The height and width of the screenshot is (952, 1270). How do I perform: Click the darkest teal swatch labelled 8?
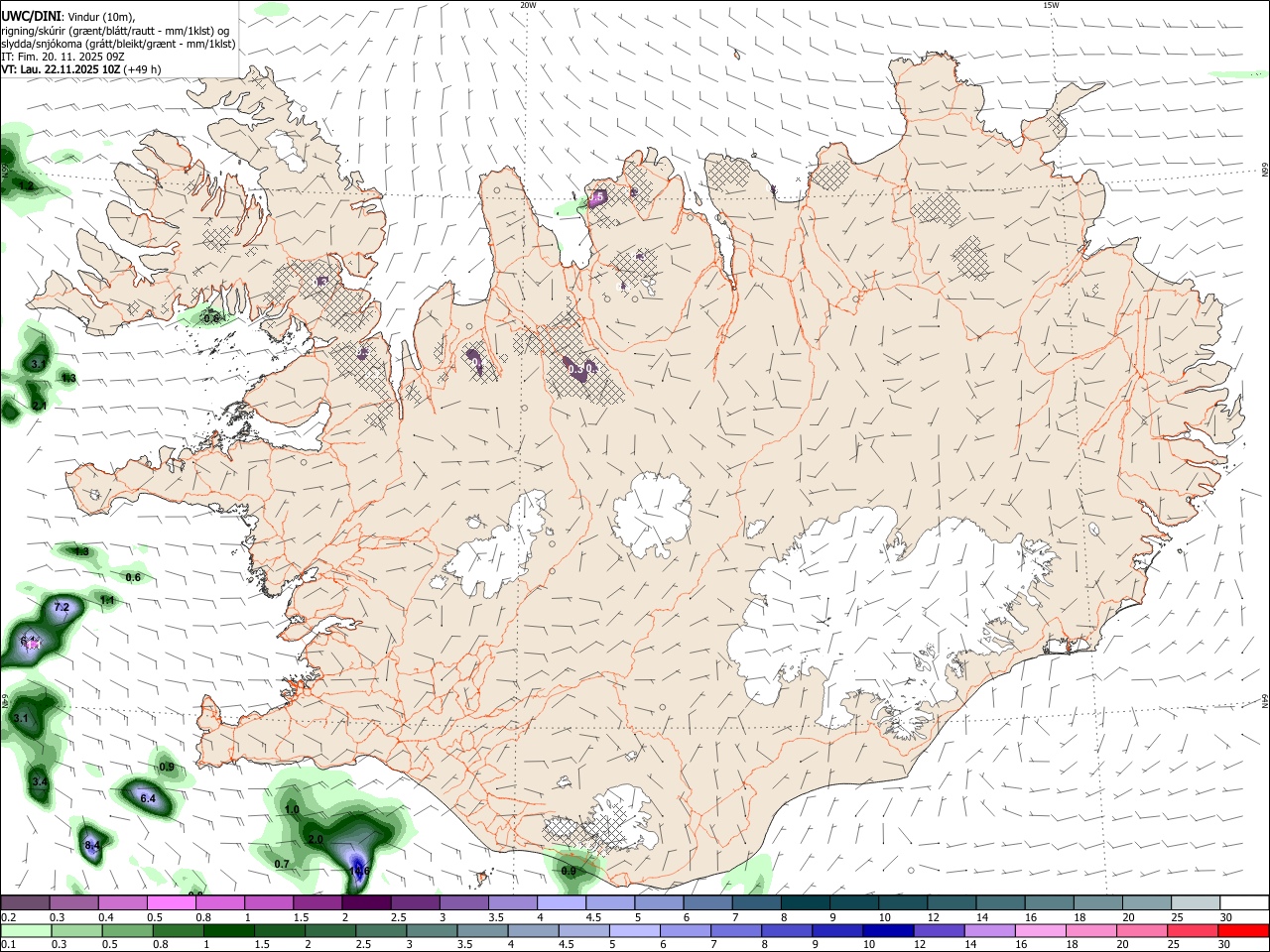tap(806, 903)
